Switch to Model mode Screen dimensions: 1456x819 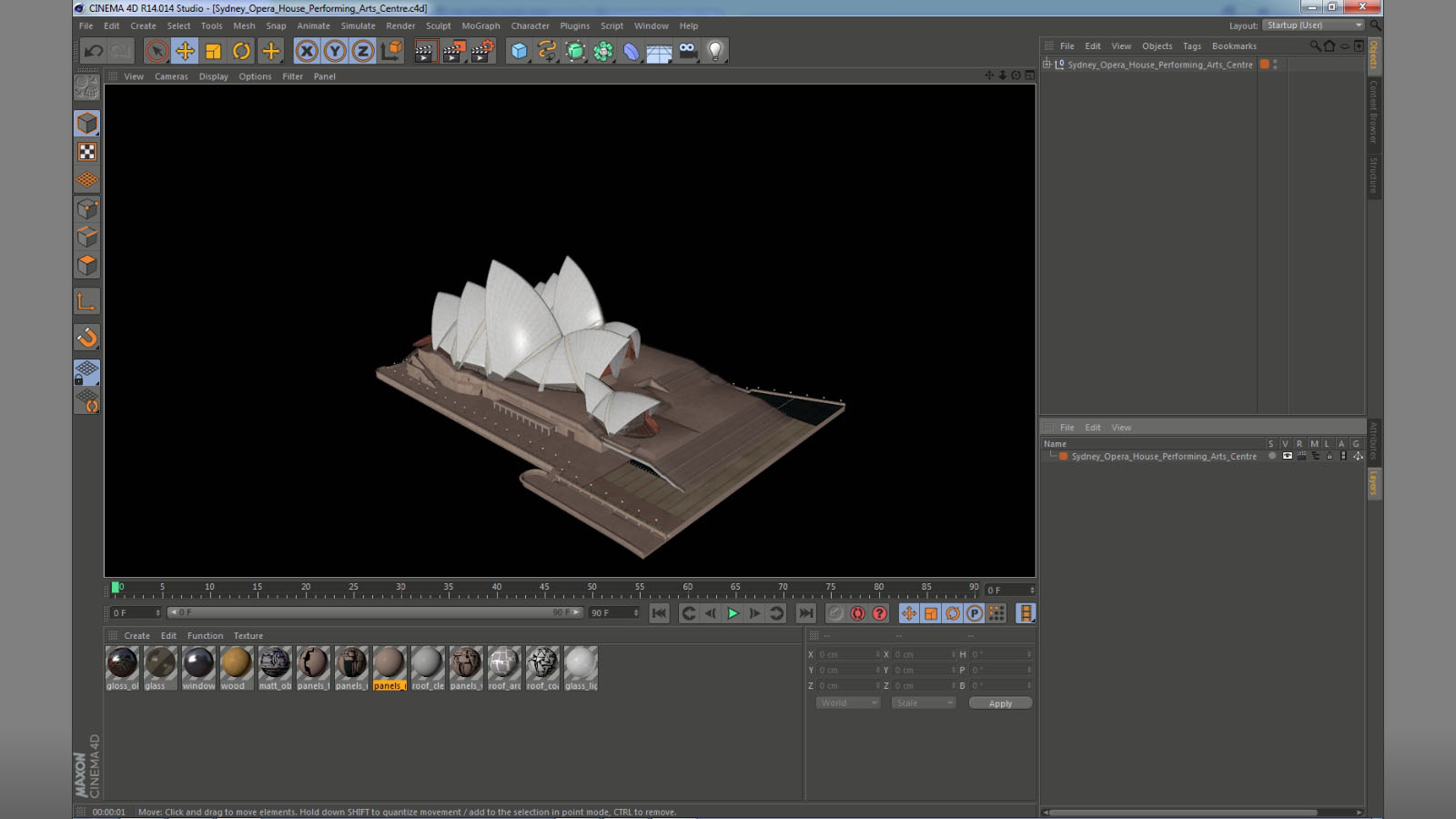pos(87,123)
